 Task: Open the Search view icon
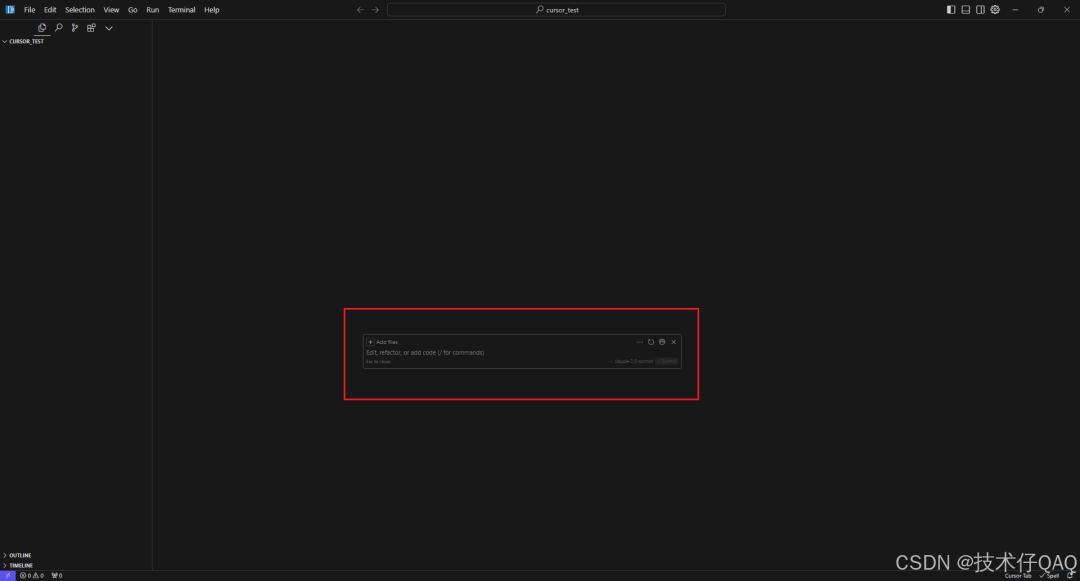pos(59,28)
